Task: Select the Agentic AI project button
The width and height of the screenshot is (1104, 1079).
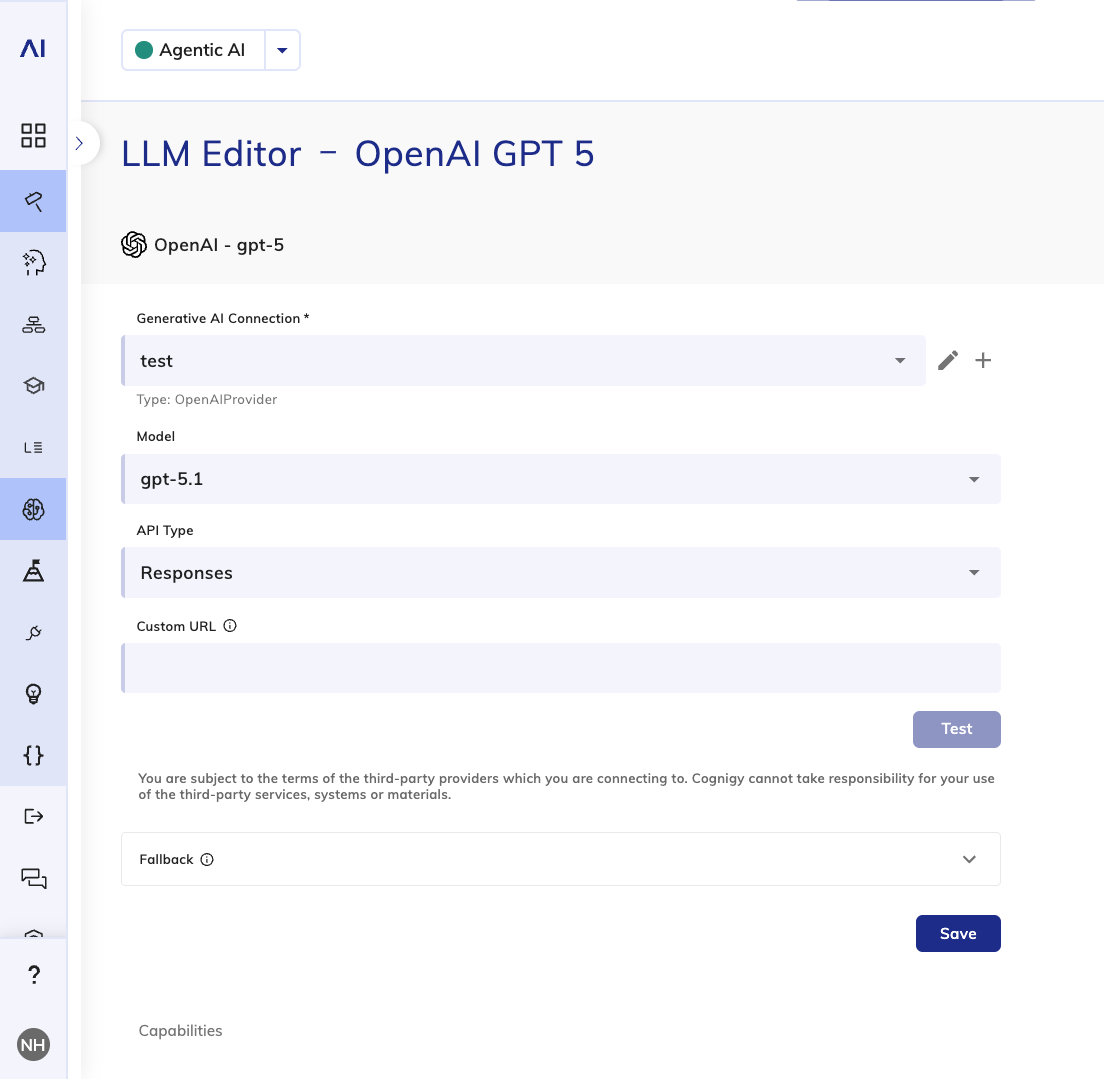Action: click(x=194, y=50)
